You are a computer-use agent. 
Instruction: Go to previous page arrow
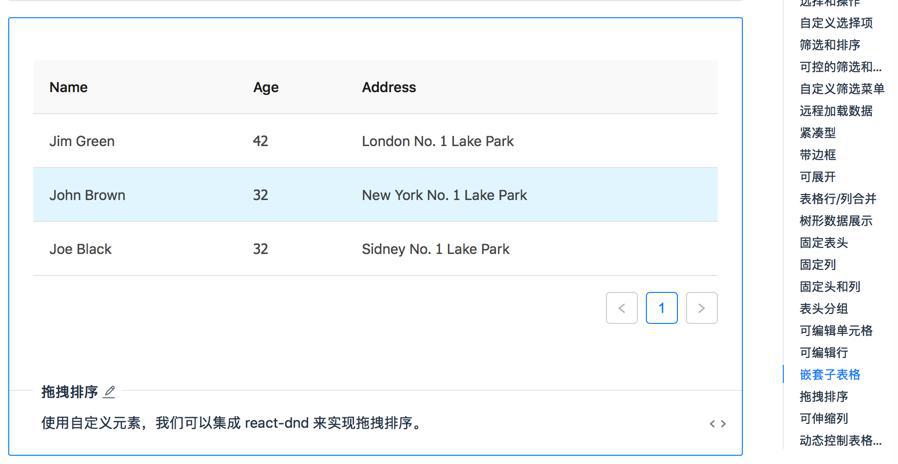point(621,308)
